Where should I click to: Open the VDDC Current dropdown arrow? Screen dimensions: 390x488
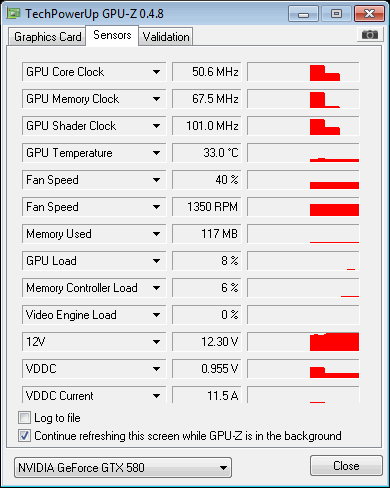click(x=156, y=396)
